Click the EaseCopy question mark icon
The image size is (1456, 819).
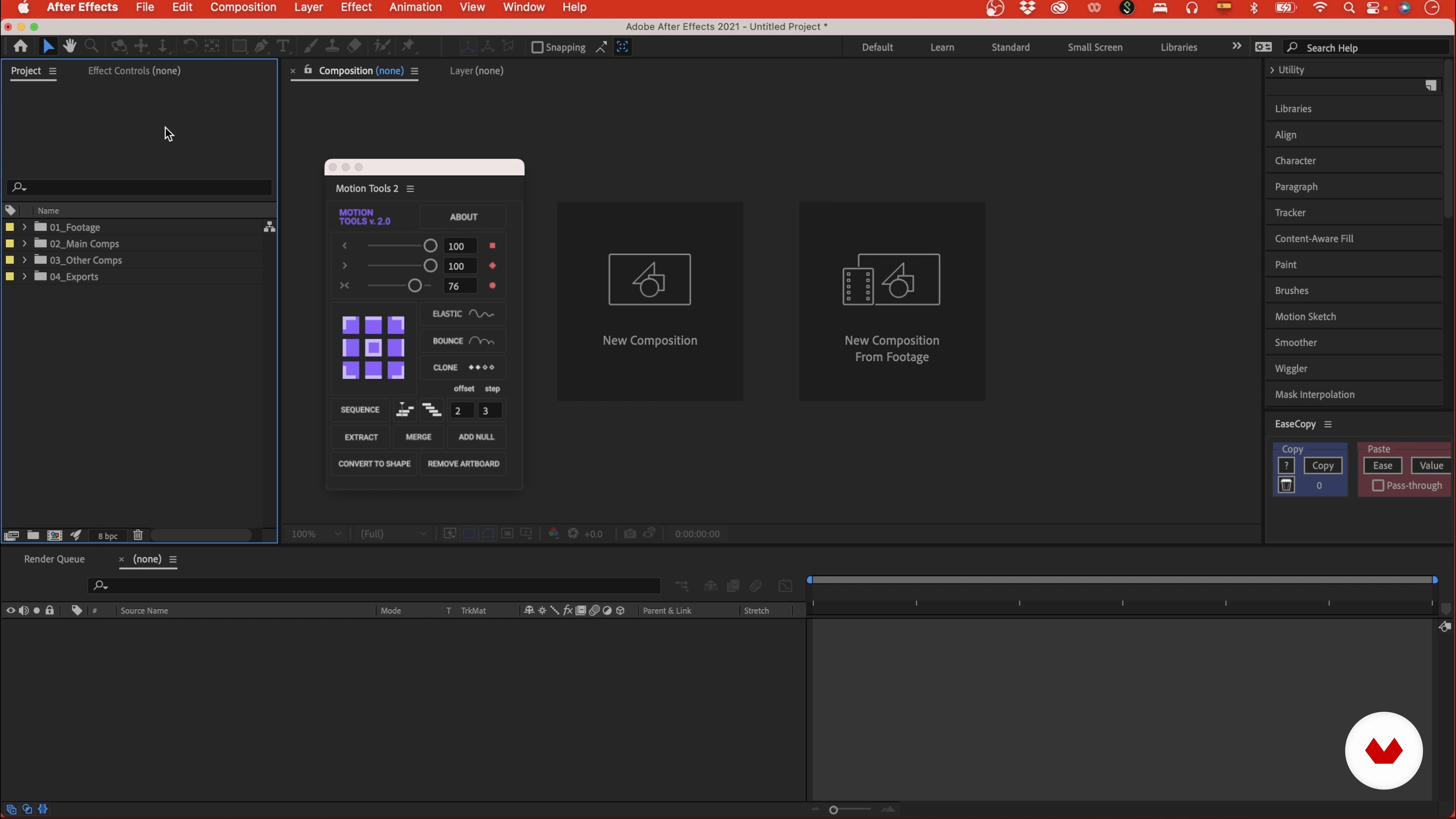click(x=1287, y=465)
